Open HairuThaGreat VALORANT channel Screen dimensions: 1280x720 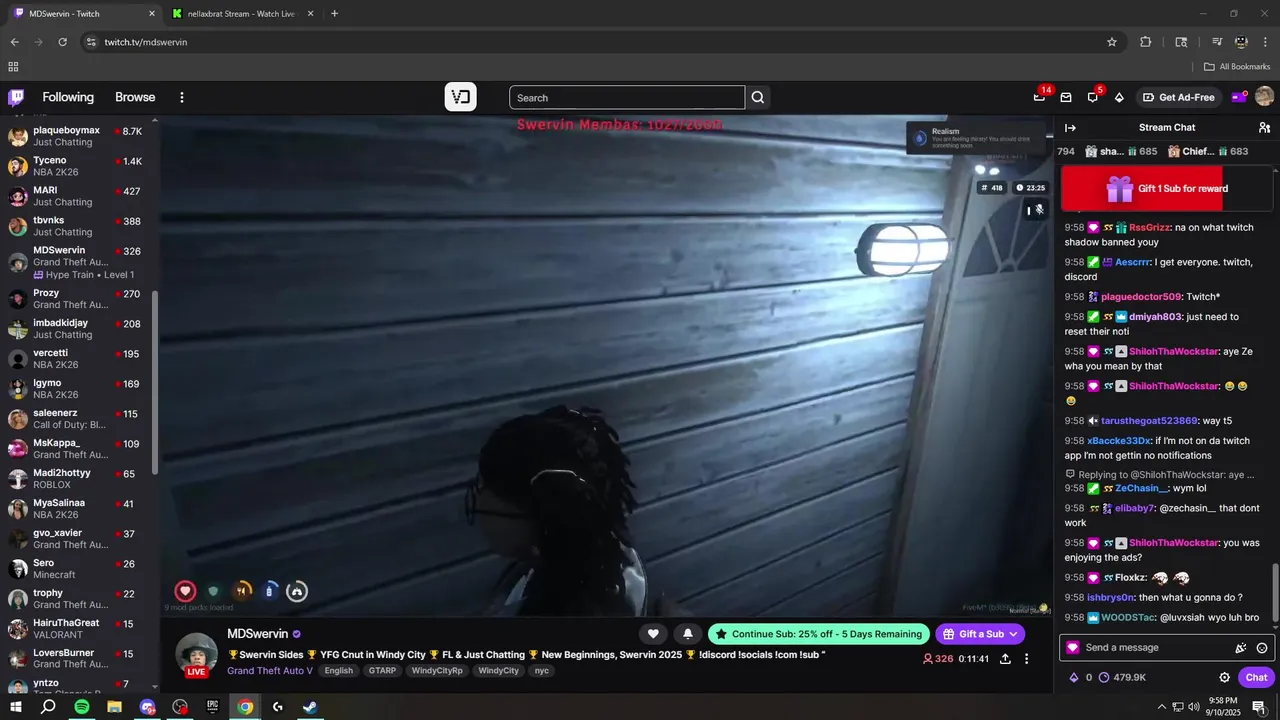[78, 629]
